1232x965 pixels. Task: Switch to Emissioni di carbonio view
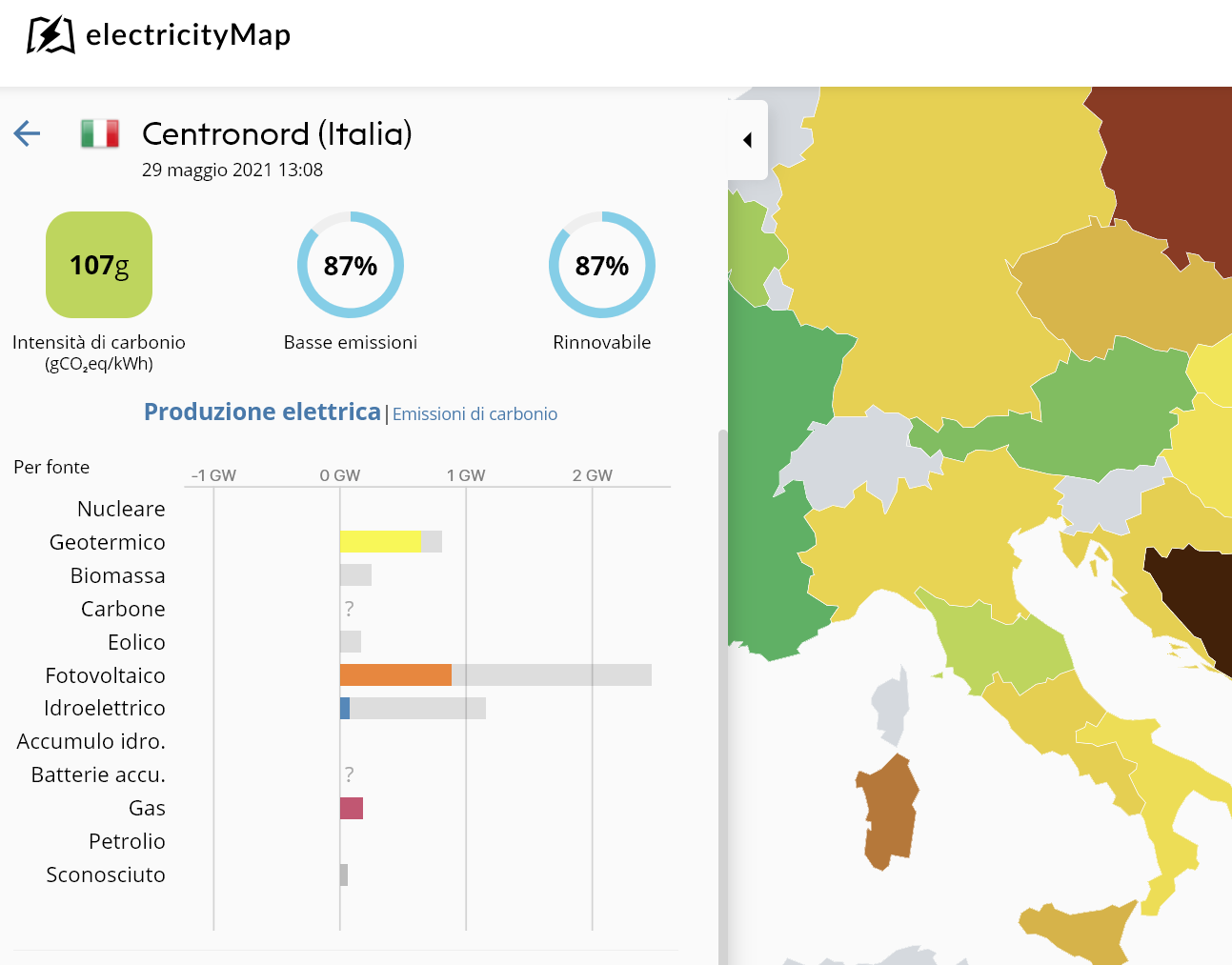point(475,414)
